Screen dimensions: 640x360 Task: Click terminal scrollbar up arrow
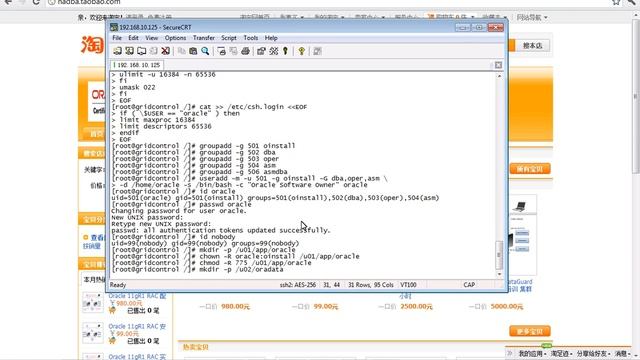[499, 76]
